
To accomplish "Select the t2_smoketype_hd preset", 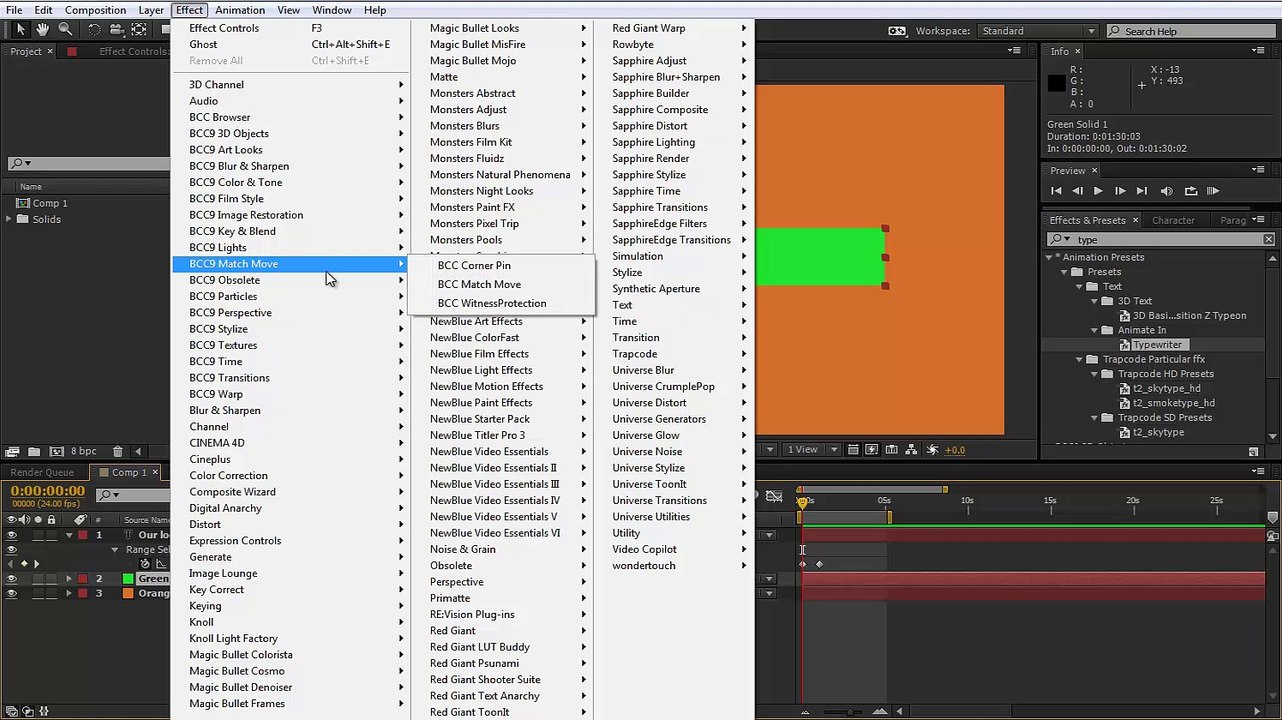I will click(1173, 403).
